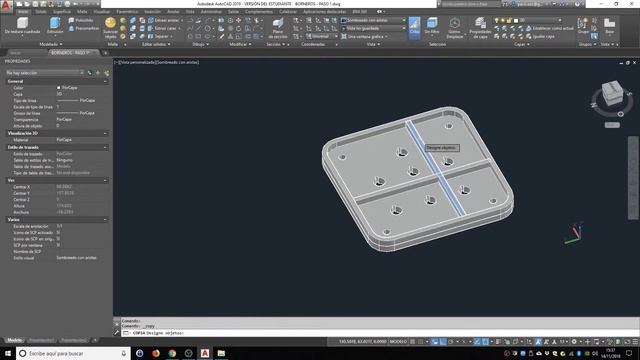The image size is (640, 360).
Task: Collapse the Estilo de trazado section
Action: pos(105,147)
